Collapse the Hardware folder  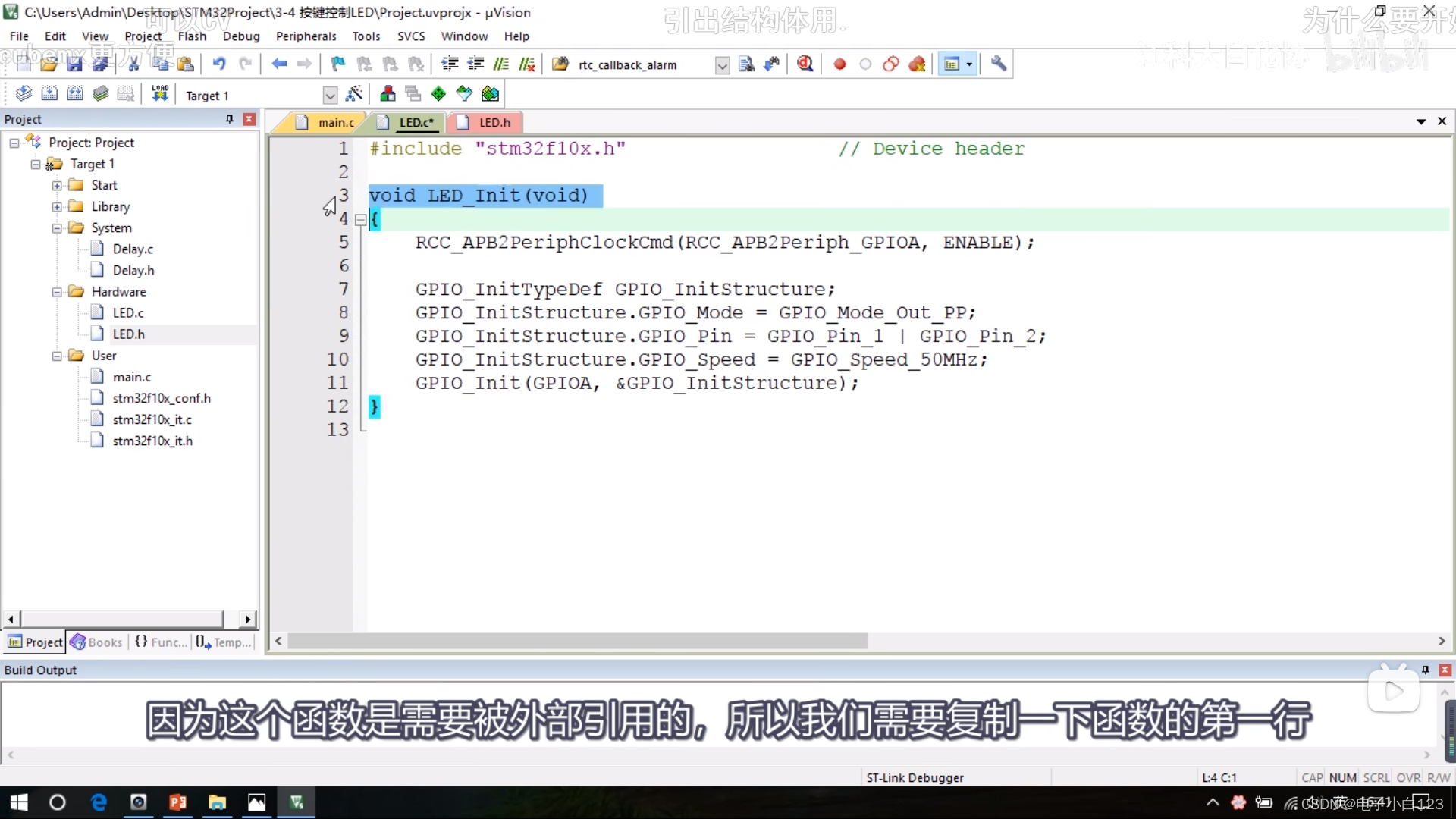coord(57,292)
